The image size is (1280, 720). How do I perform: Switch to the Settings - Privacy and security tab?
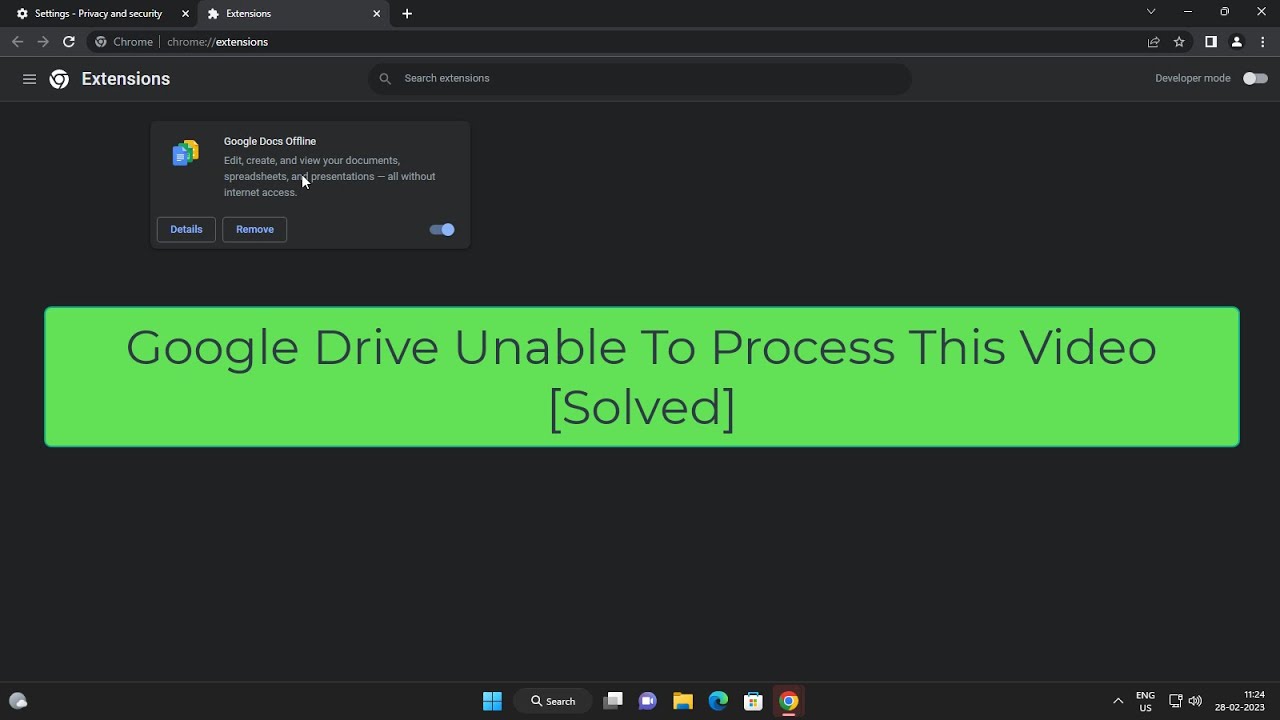97,14
